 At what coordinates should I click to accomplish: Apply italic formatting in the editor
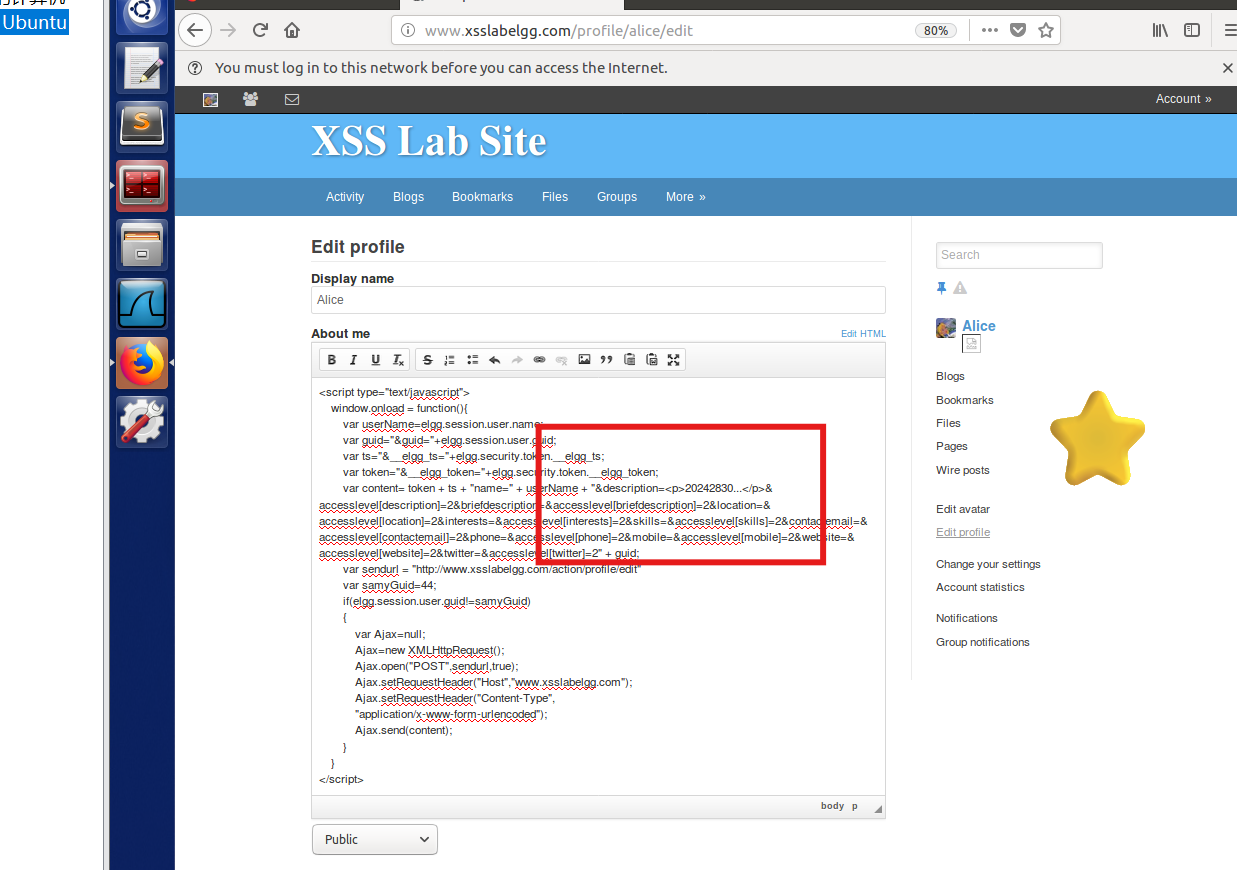(354, 360)
